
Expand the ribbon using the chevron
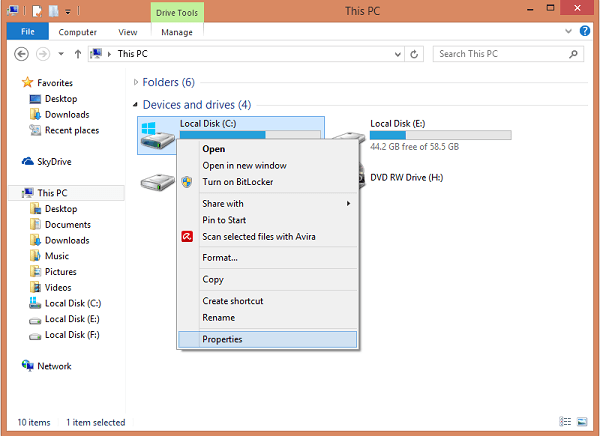(x=569, y=31)
